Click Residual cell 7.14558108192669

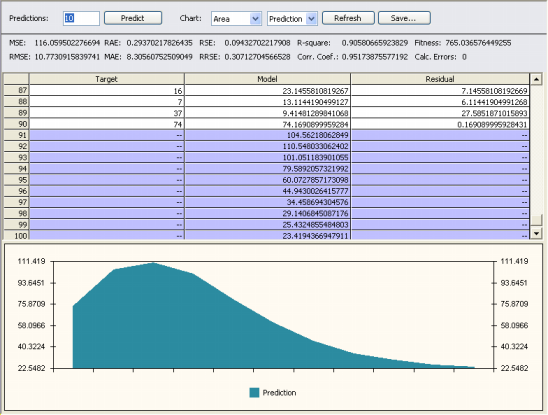coord(440,91)
